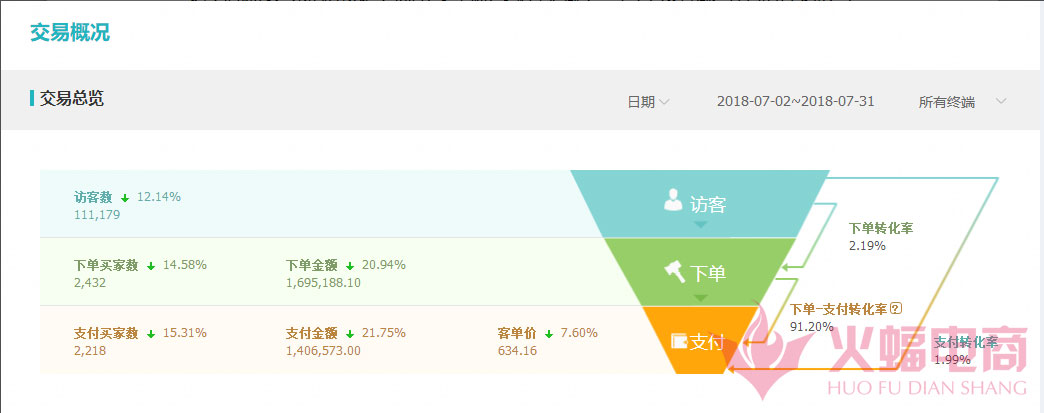The width and height of the screenshot is (1044, 413).
Task: Click the 下单买家数 metric label
Action: 106,265
